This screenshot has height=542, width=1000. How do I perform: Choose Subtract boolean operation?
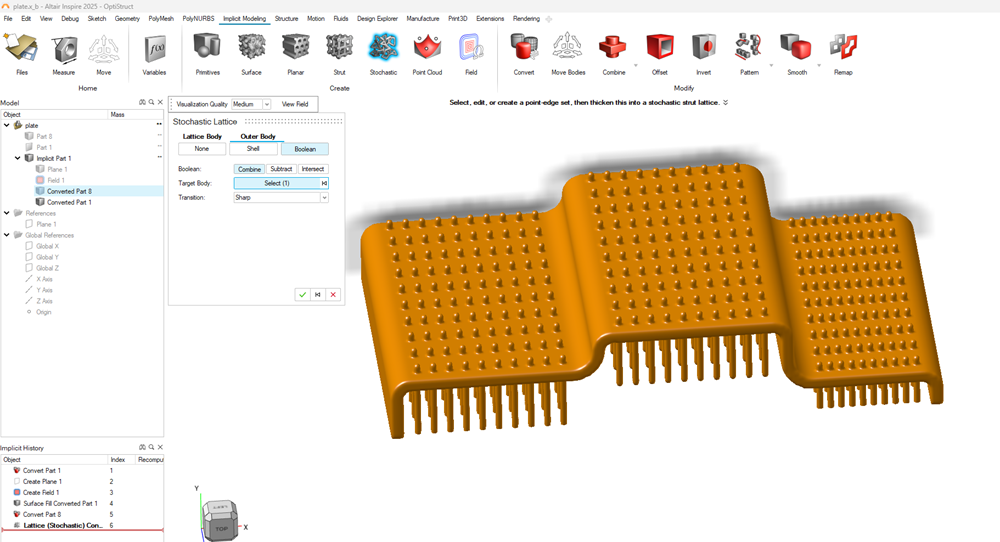pos(281,169)
